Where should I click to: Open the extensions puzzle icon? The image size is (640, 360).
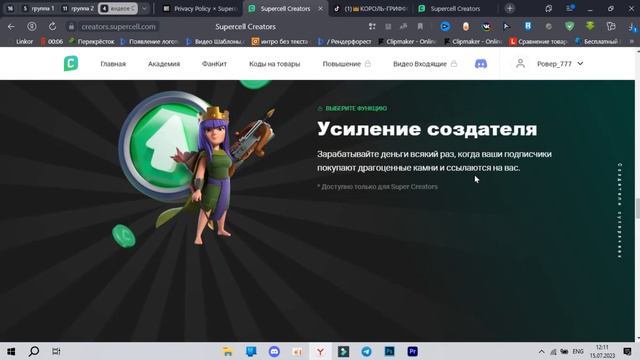coord(611,27)
